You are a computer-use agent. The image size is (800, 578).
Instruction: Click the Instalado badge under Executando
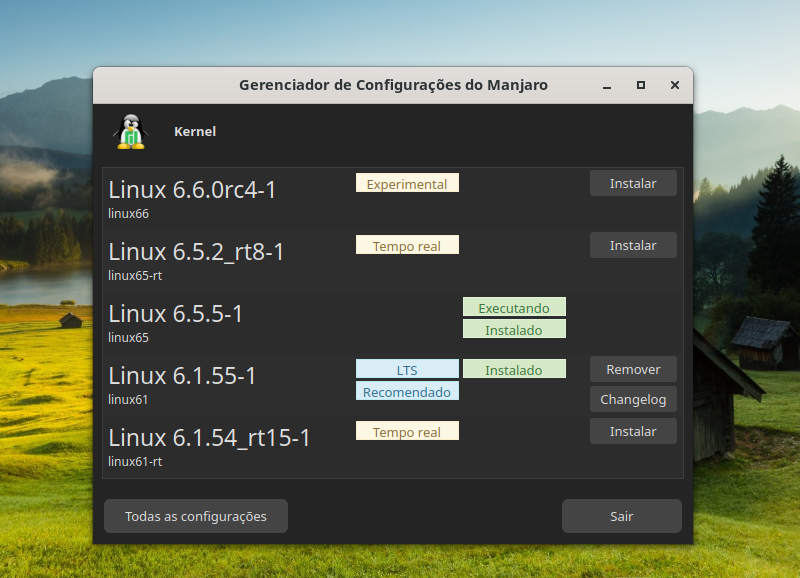(x=514, y=328)
